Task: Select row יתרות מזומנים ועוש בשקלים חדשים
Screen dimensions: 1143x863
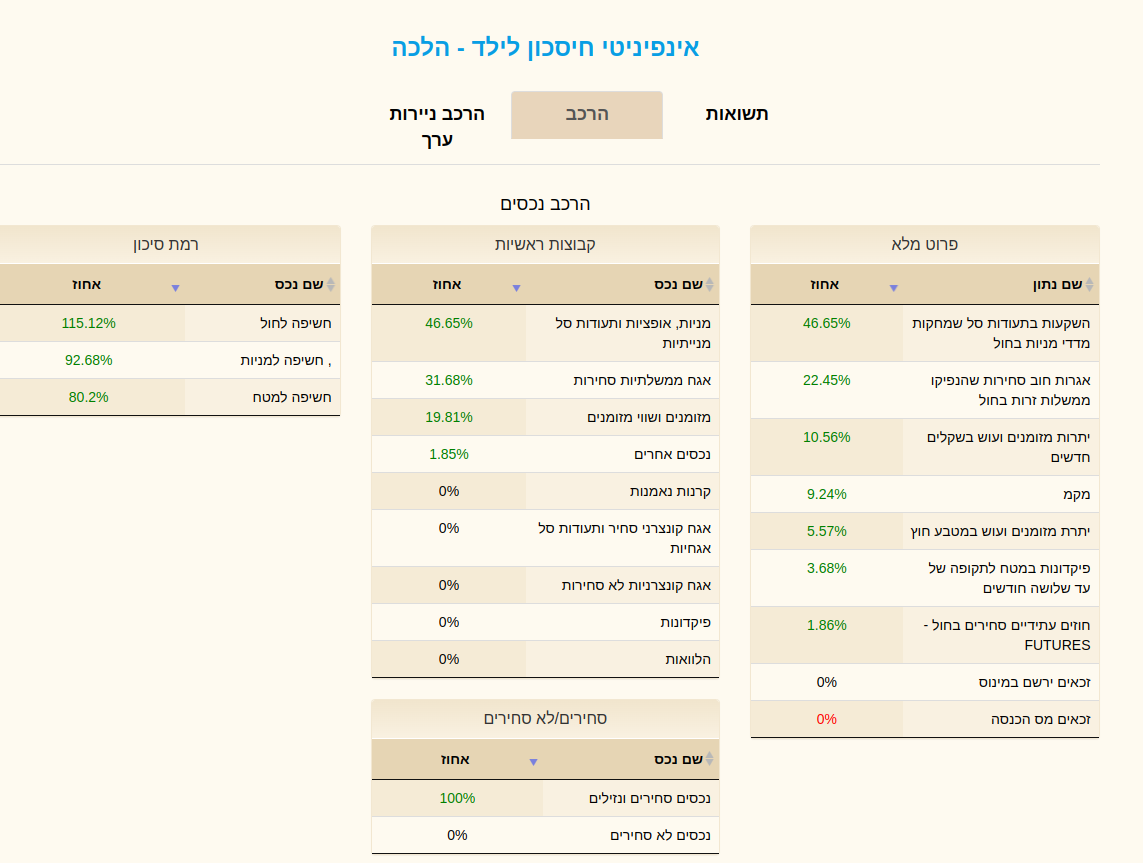Action: click(924, 447)
